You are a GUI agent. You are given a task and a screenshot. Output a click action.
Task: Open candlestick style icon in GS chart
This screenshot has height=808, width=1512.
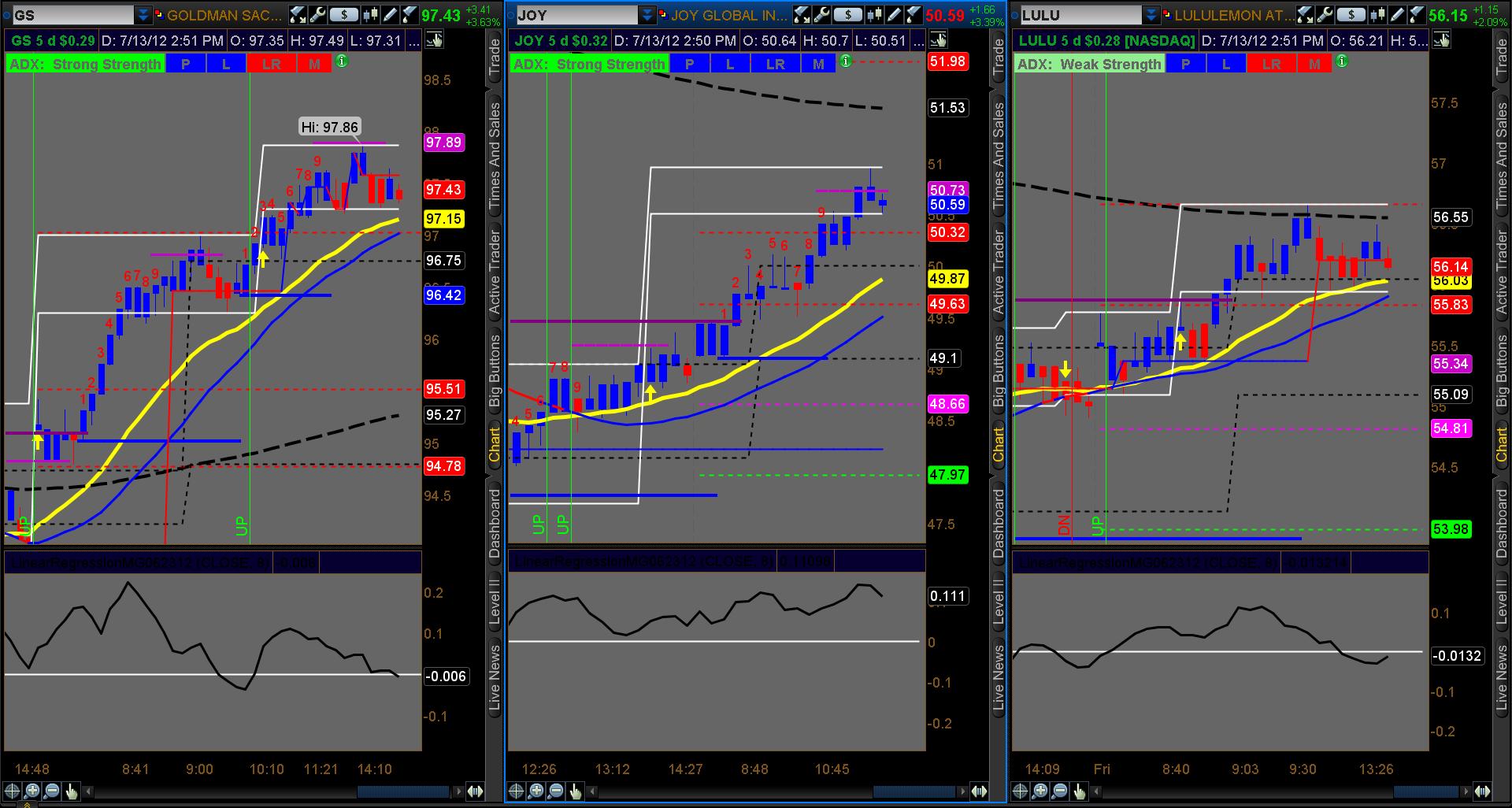coord(370,14)
